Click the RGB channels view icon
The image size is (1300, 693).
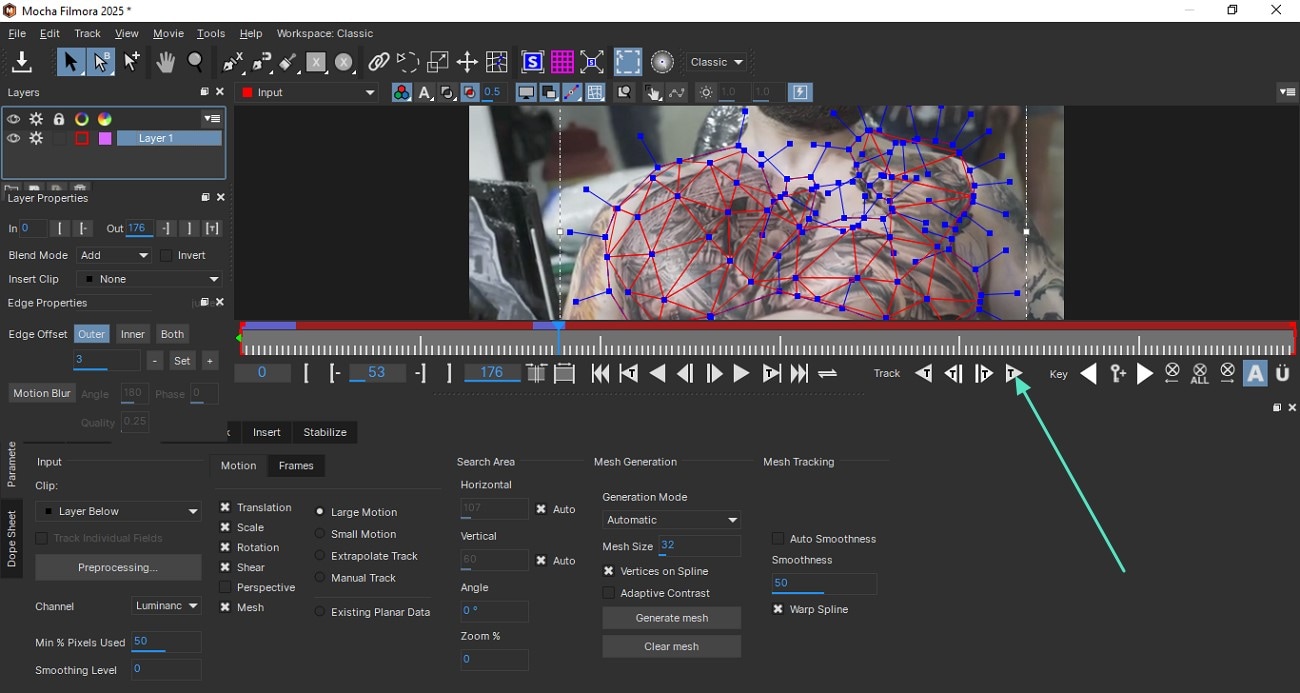pos(401,93)
